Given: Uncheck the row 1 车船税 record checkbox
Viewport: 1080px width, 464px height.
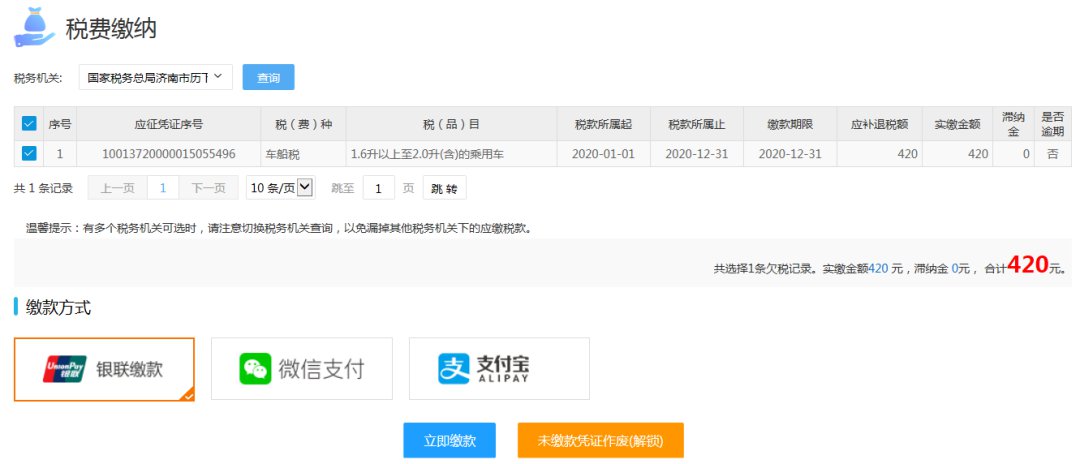Looking at the screenshot, I should coord(29,154).
